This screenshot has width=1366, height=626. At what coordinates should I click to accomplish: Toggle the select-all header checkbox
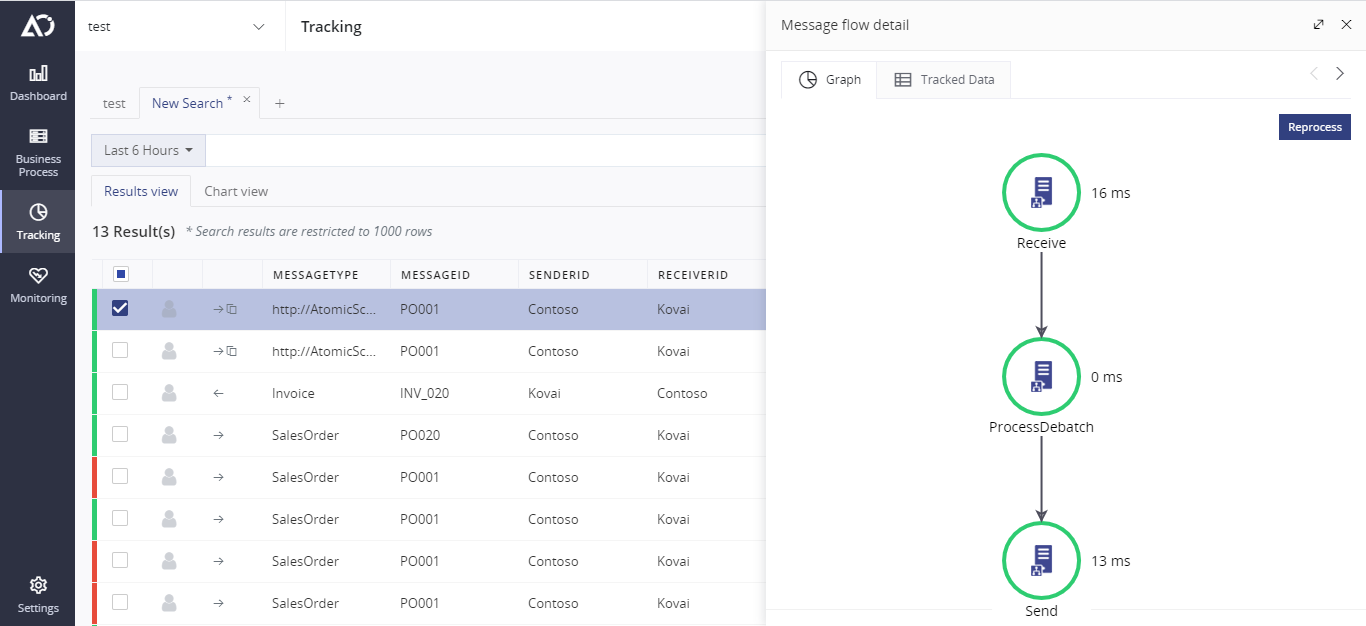click(121, 274)
